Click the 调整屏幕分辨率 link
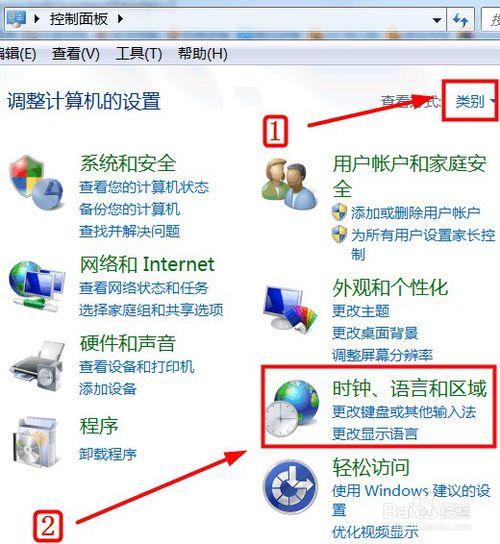This screenshot has width=500, height=544. 382,355
